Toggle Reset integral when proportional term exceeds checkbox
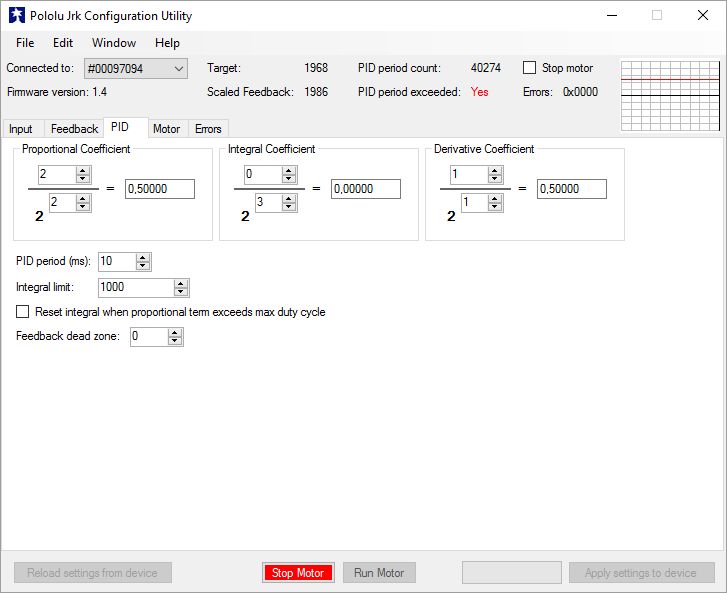 coord(22,312)
